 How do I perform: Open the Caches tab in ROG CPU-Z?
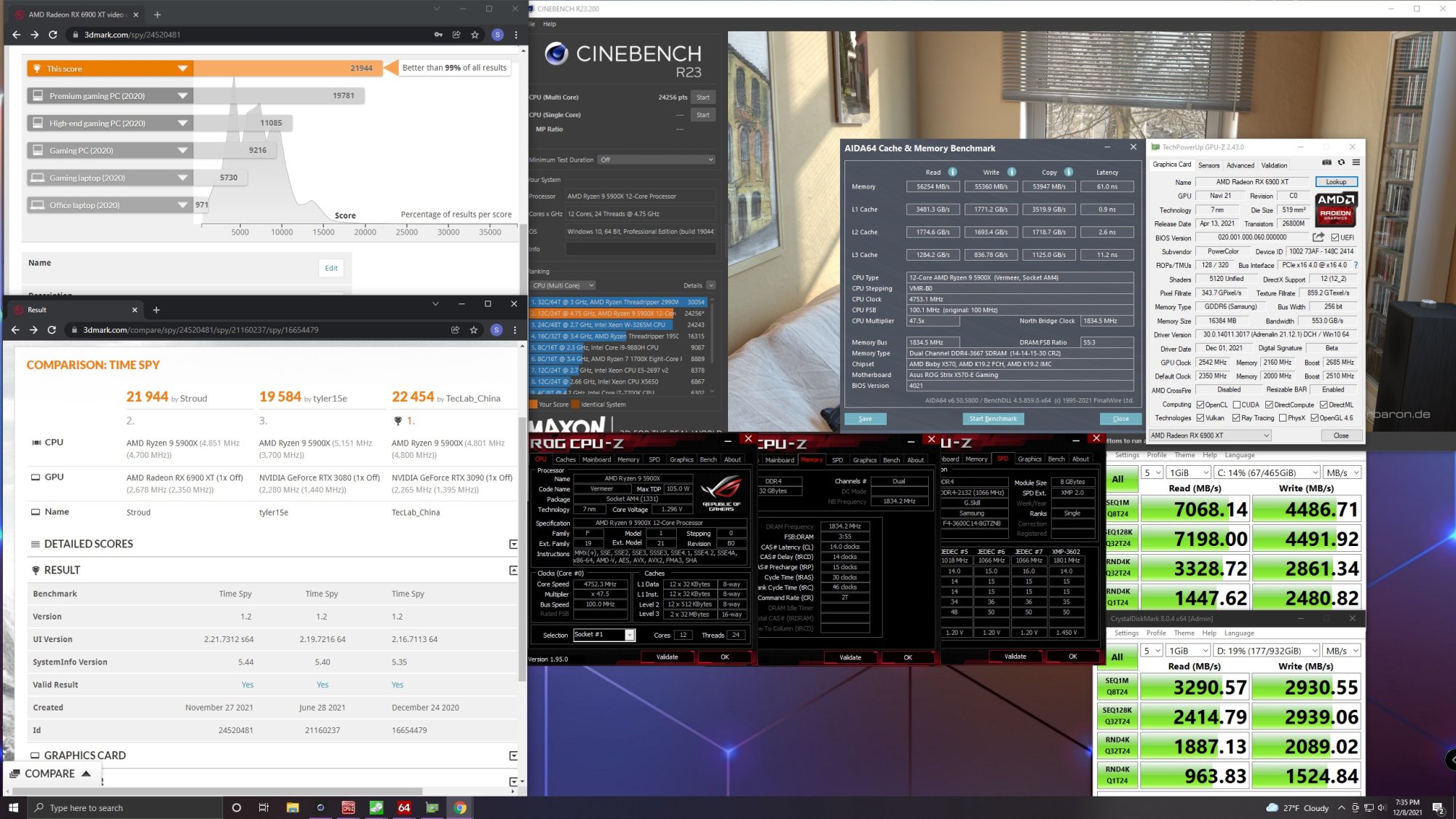[566, 459]
